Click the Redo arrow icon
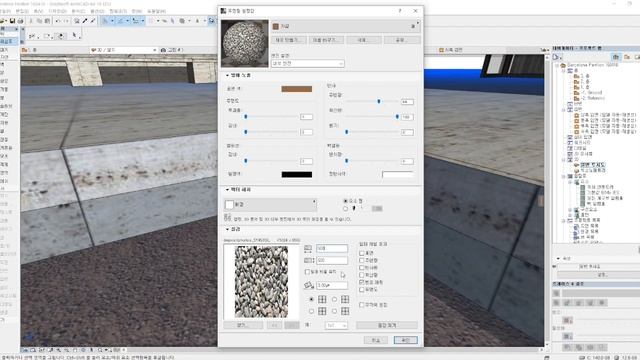640x360 pixels. coord(66,21)
